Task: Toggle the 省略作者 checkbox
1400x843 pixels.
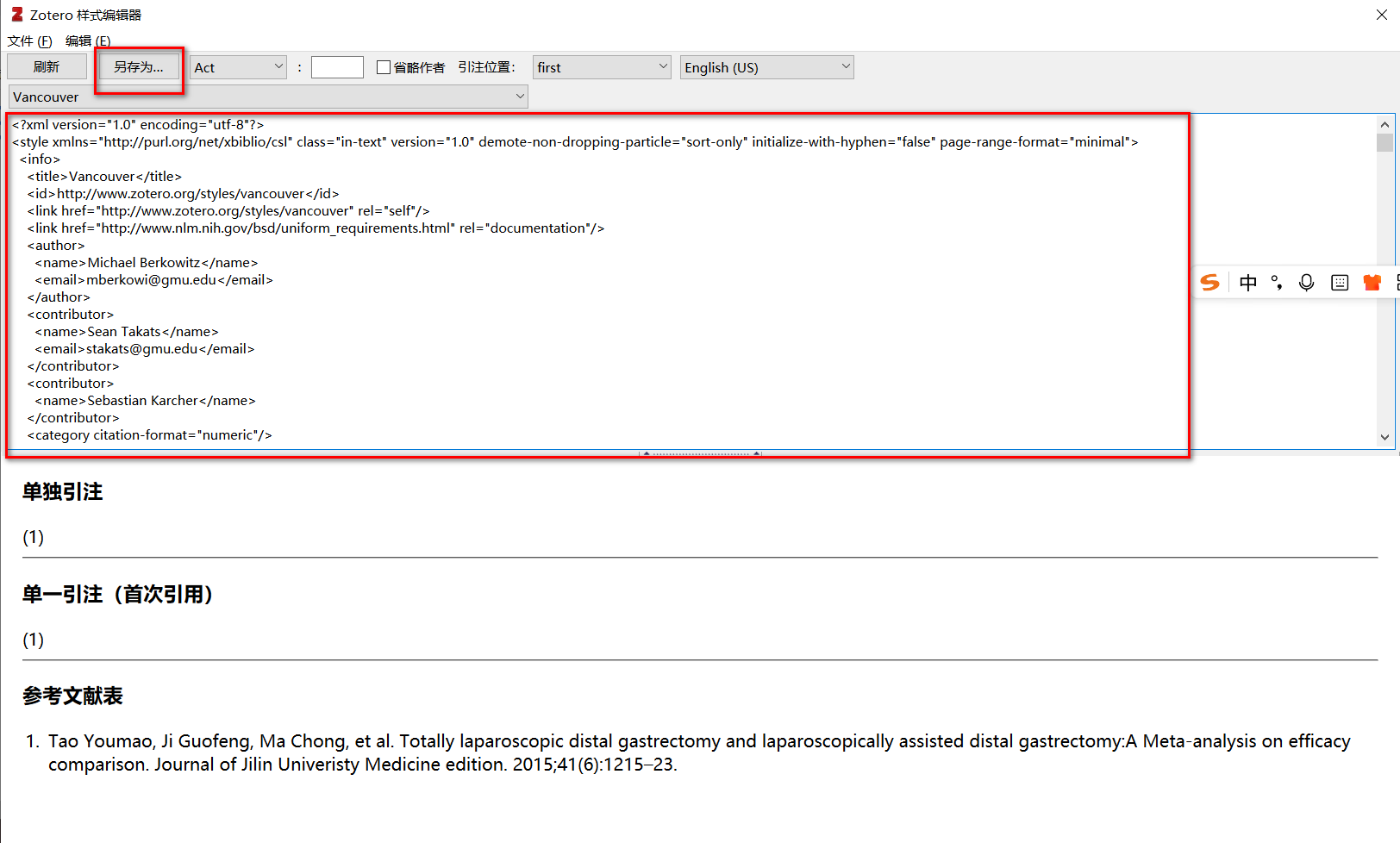Action: tap(384, 67)
